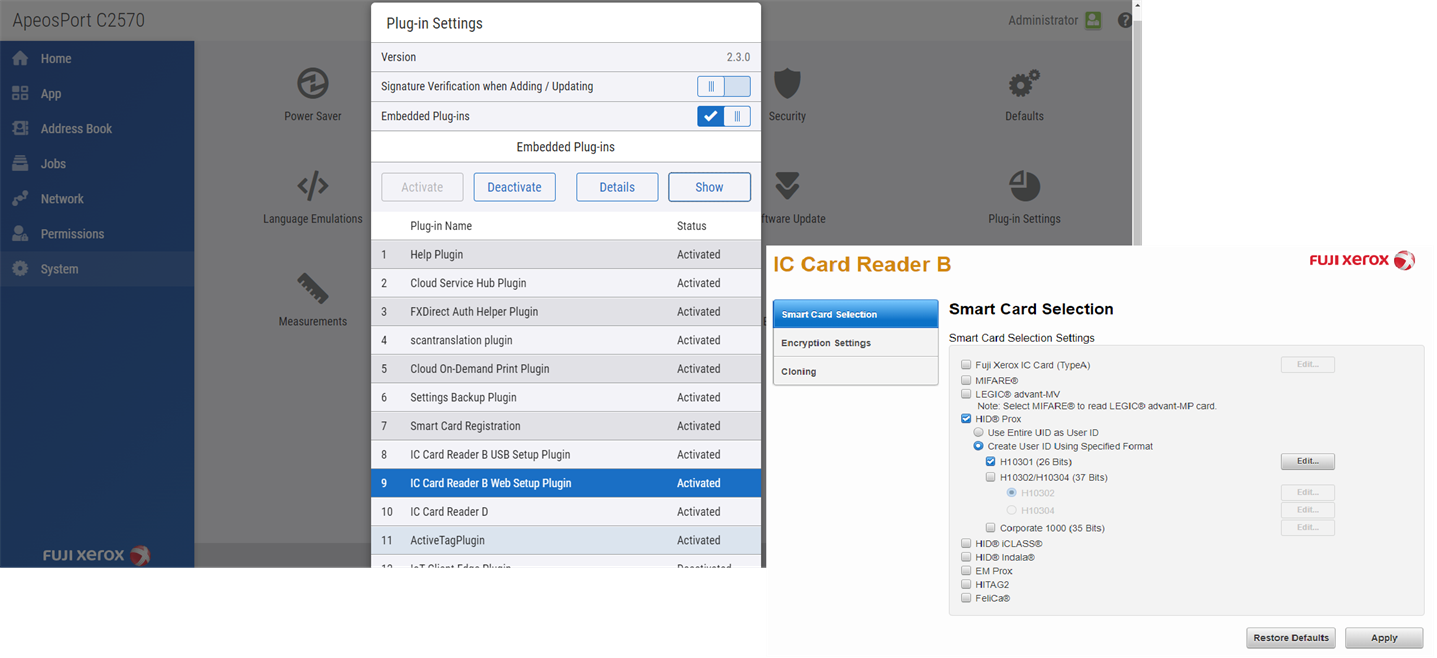Select IC Card Reader B Web Setup Plugin row
1437x658 pixels.
(566, 483)
